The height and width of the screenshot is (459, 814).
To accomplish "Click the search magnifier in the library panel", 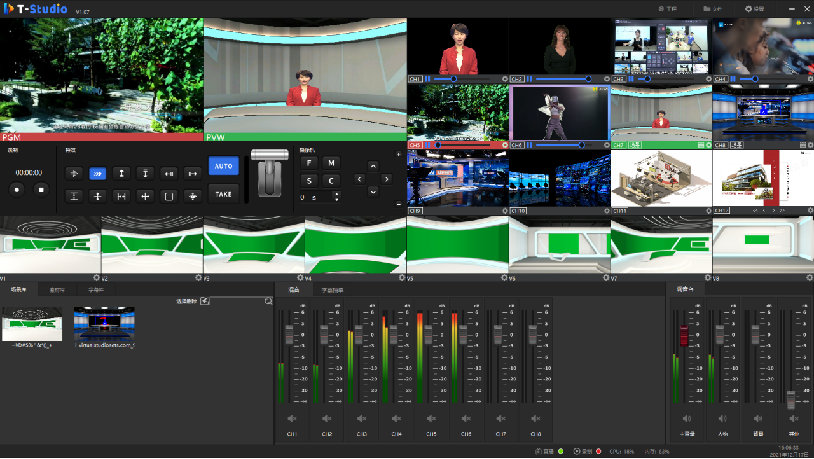I will (x=268, y=300).
